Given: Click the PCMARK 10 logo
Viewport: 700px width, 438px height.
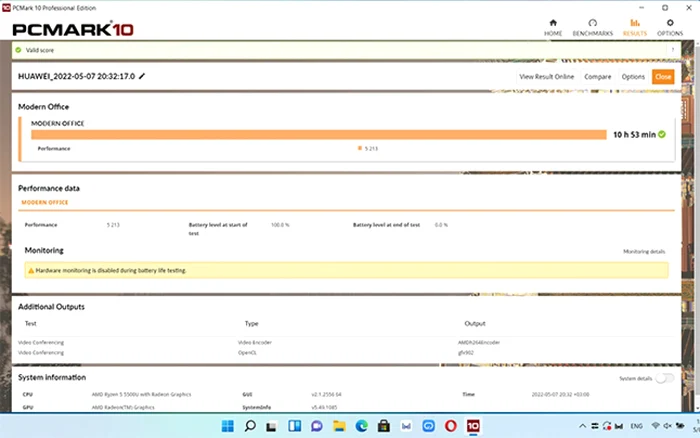Looking at the screenshot, I should (x=73, y=29).
